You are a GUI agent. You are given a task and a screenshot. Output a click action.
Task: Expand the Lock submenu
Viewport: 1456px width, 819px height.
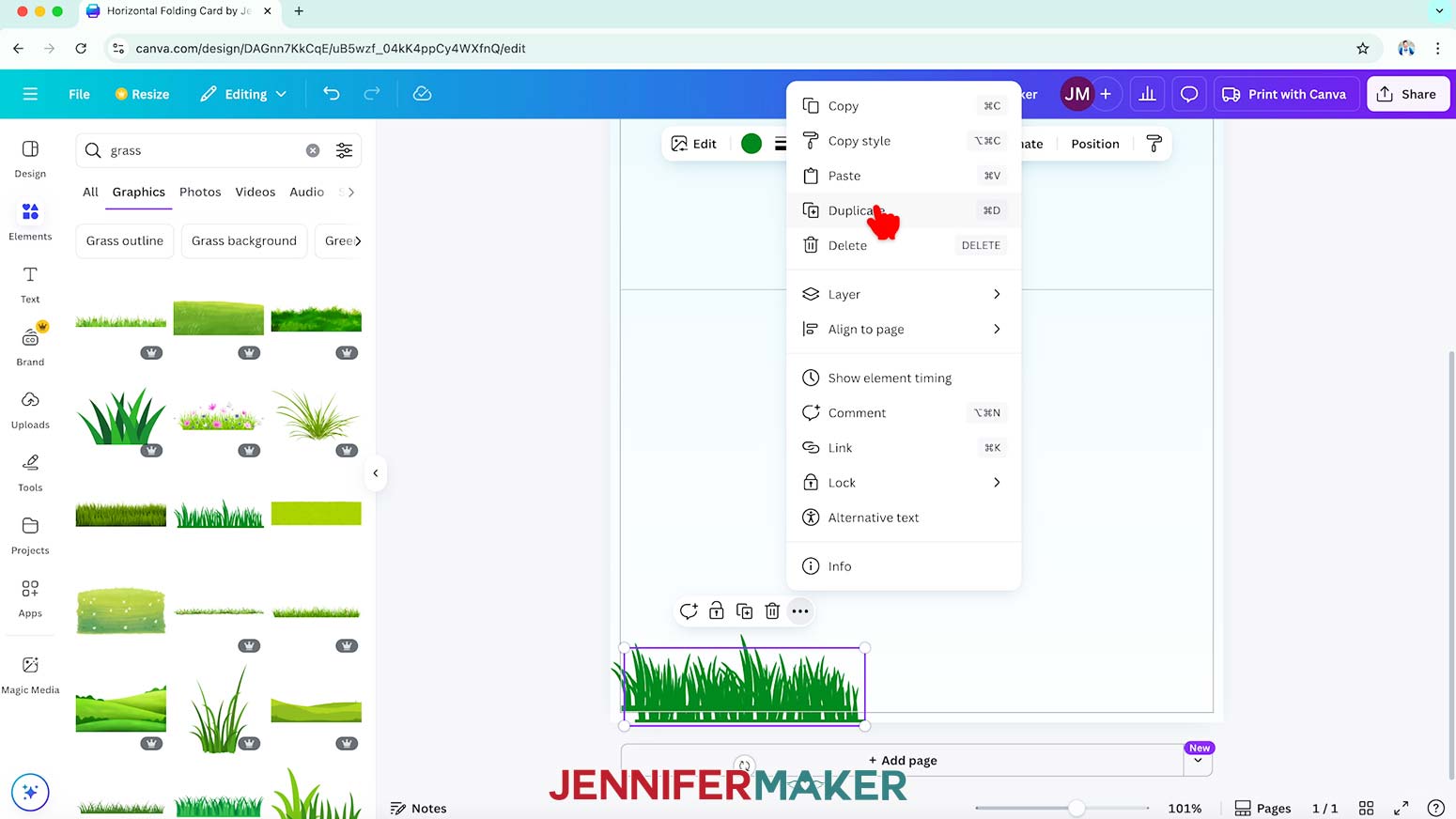click(x=904, y=483)
